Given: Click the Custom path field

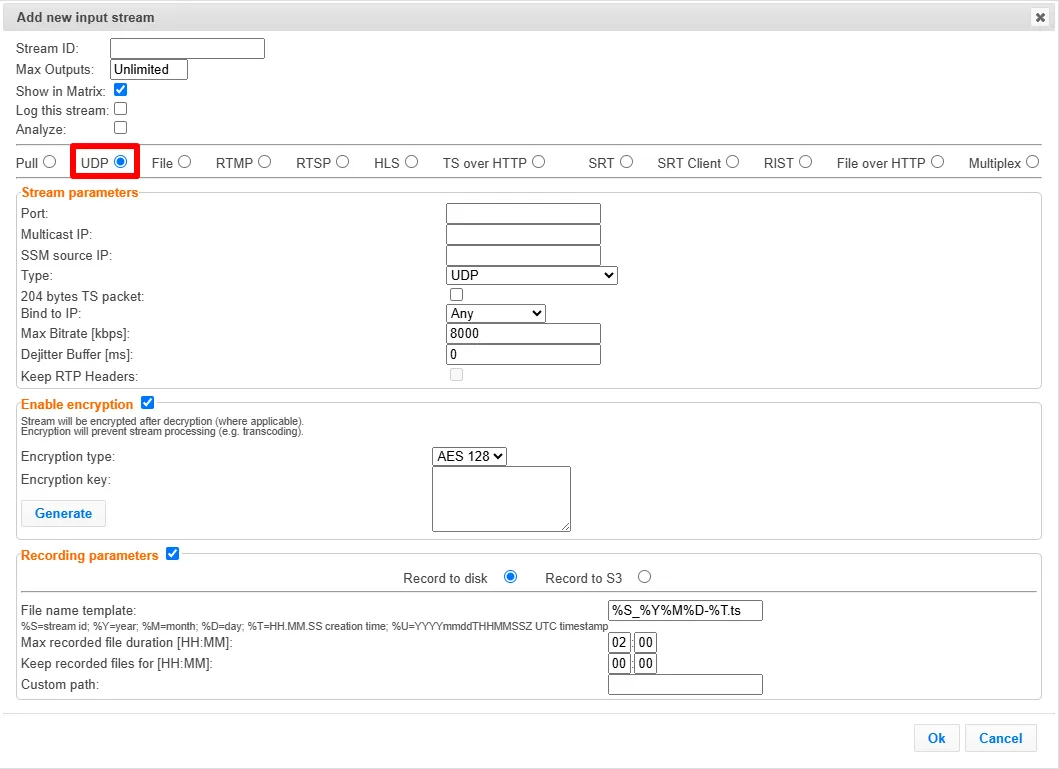Looking at the screenshot, I should click(x=686, y=685).
